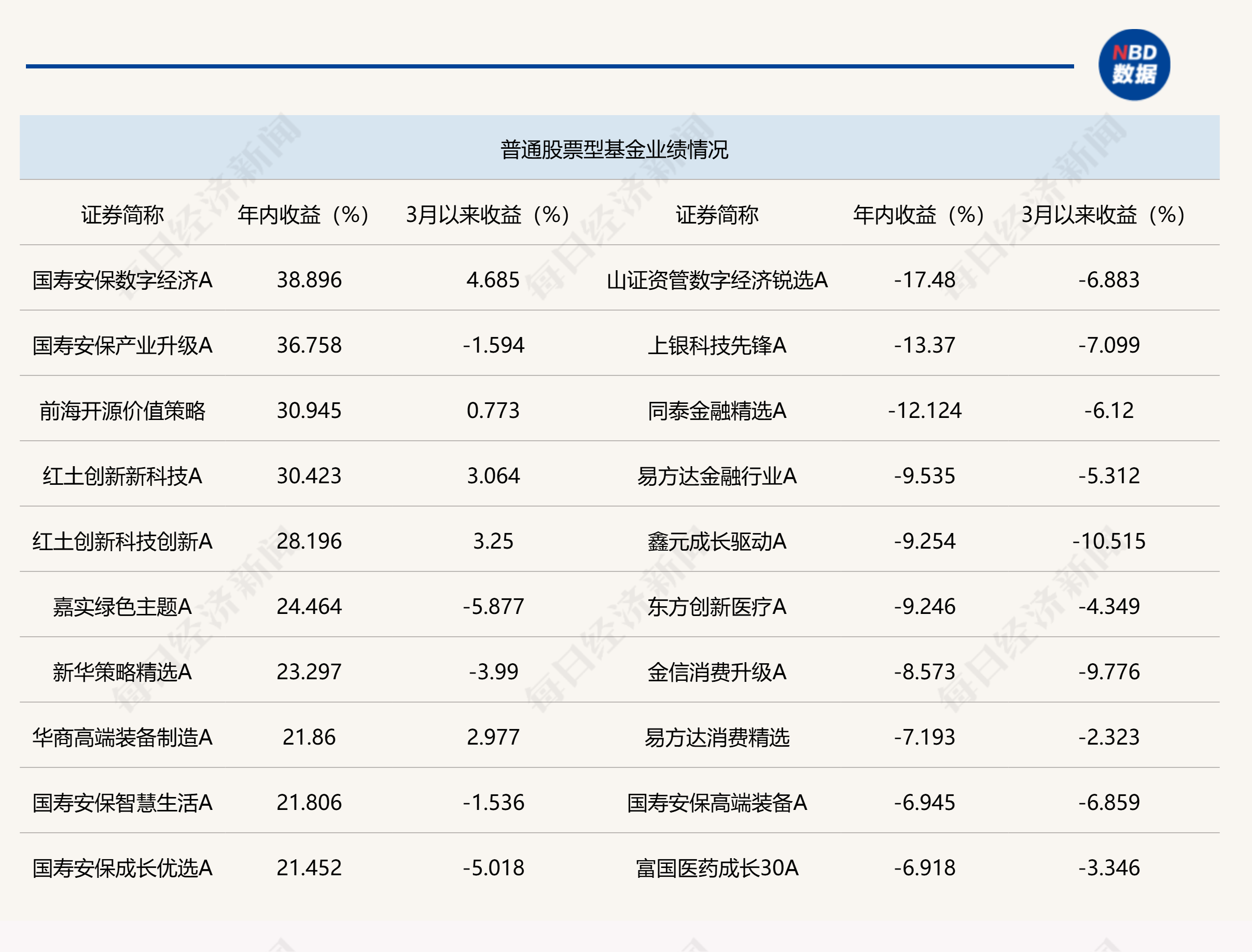Click the blue horizontal header line
This screenshot has height=952, width=1252.
pyautogui.click(x=549, y=66)
